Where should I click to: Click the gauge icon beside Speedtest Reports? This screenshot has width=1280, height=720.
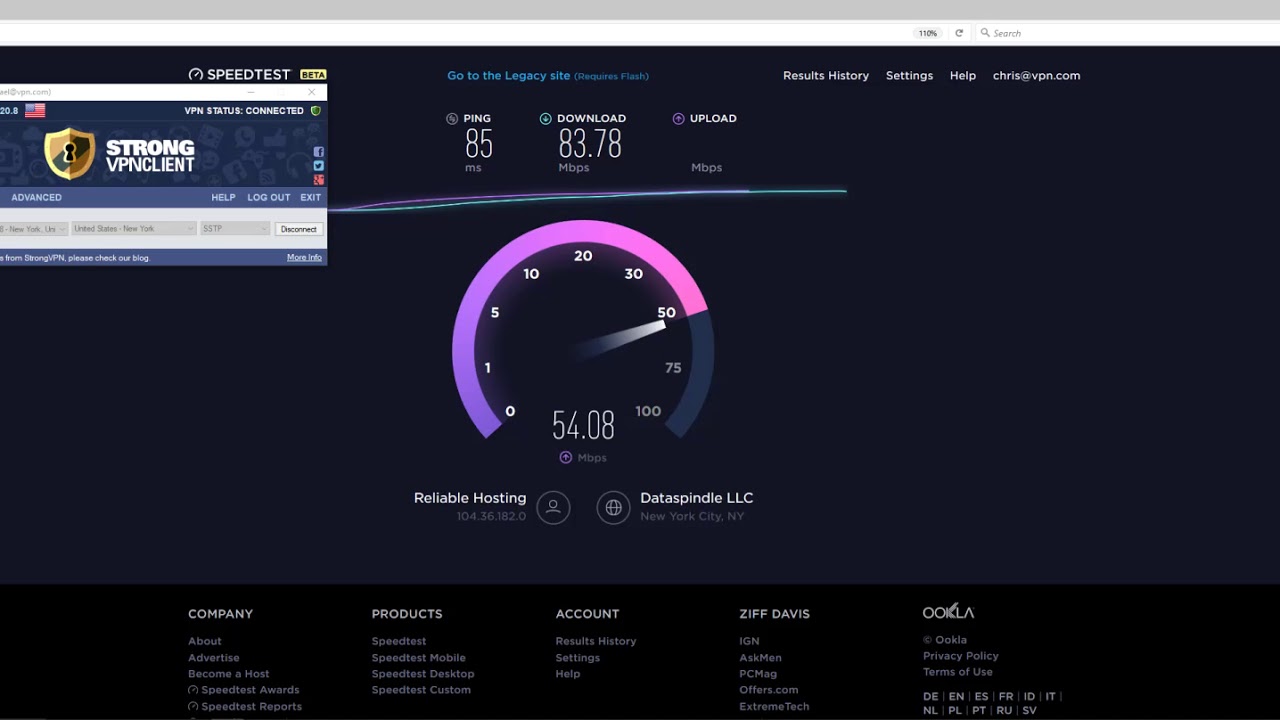click(x=193, y=706)
